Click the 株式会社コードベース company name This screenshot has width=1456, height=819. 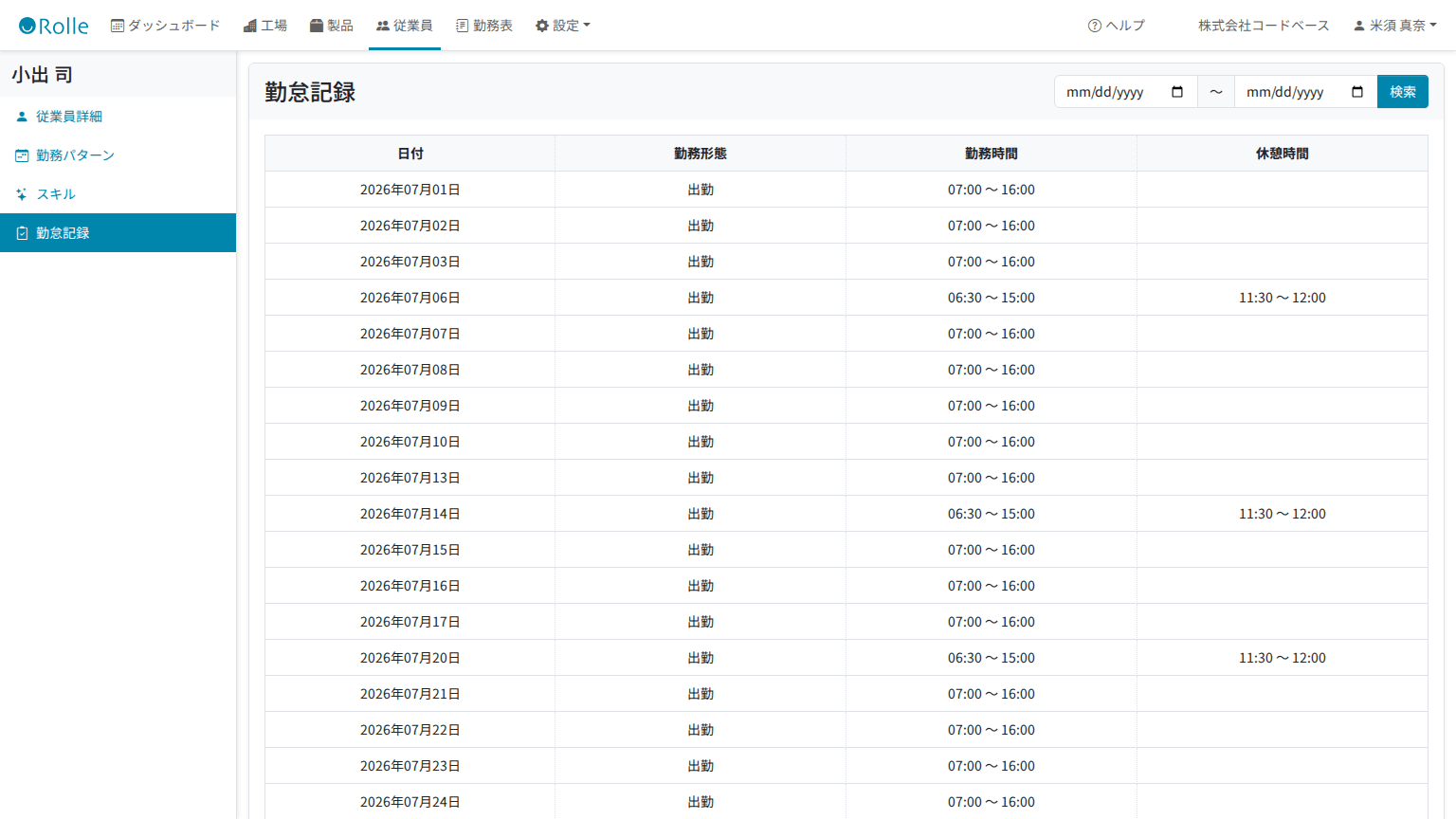point(1264,26)
